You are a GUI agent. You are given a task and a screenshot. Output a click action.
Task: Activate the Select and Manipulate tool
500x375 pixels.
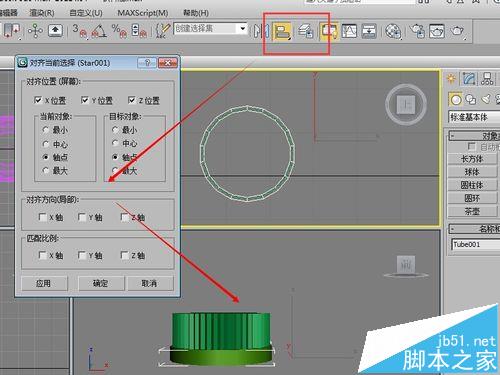[x=35, y=31]
